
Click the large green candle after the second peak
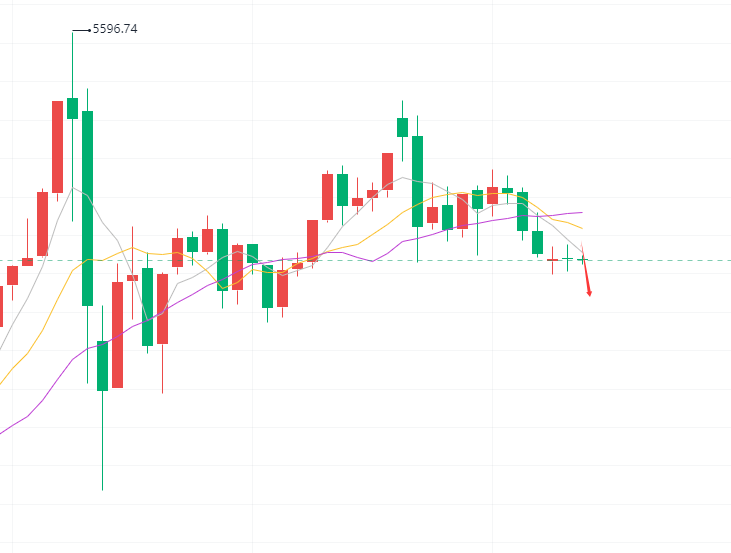(x=417, y=181)
